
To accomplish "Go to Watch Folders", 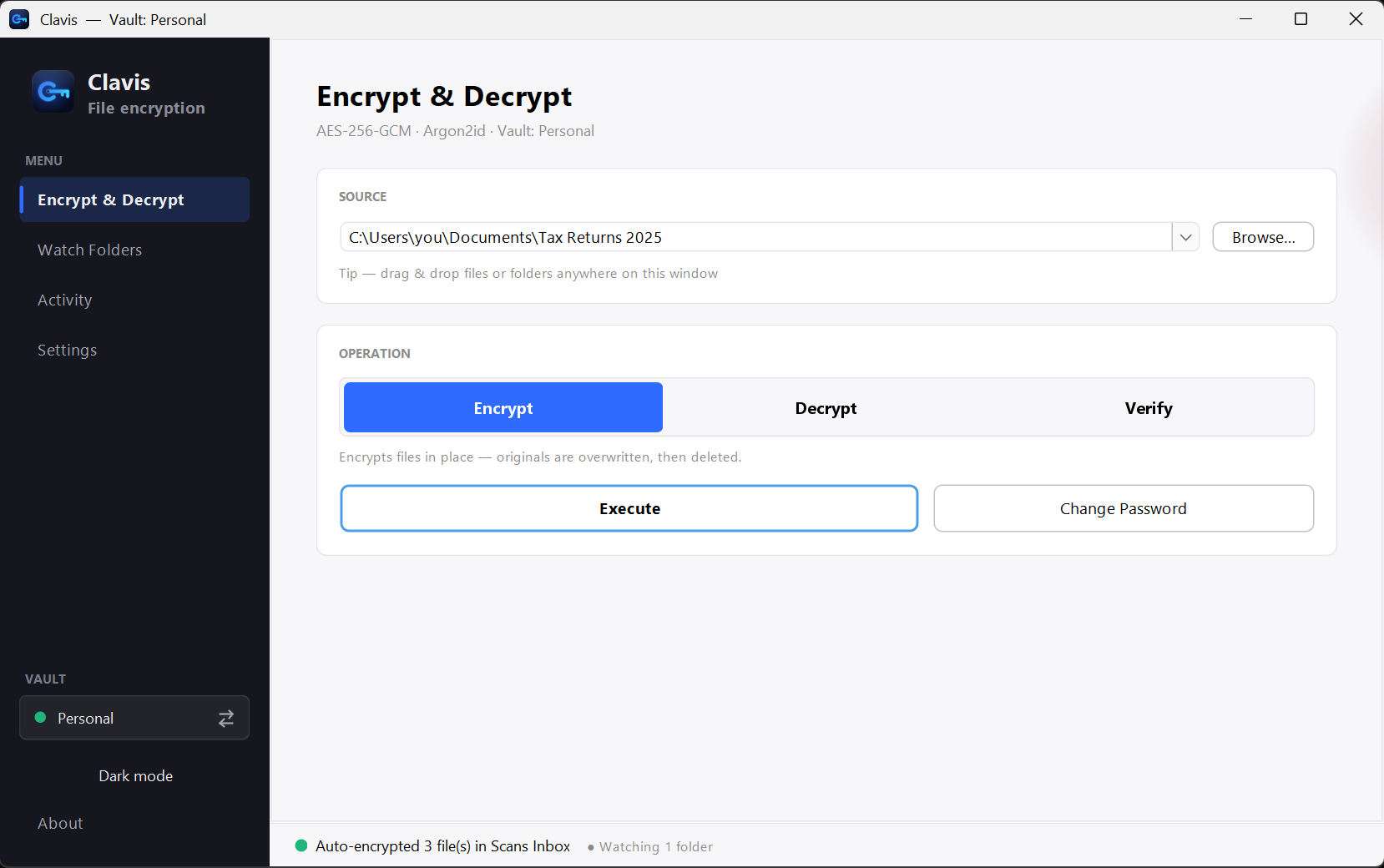I will click(x=134, y=250).
